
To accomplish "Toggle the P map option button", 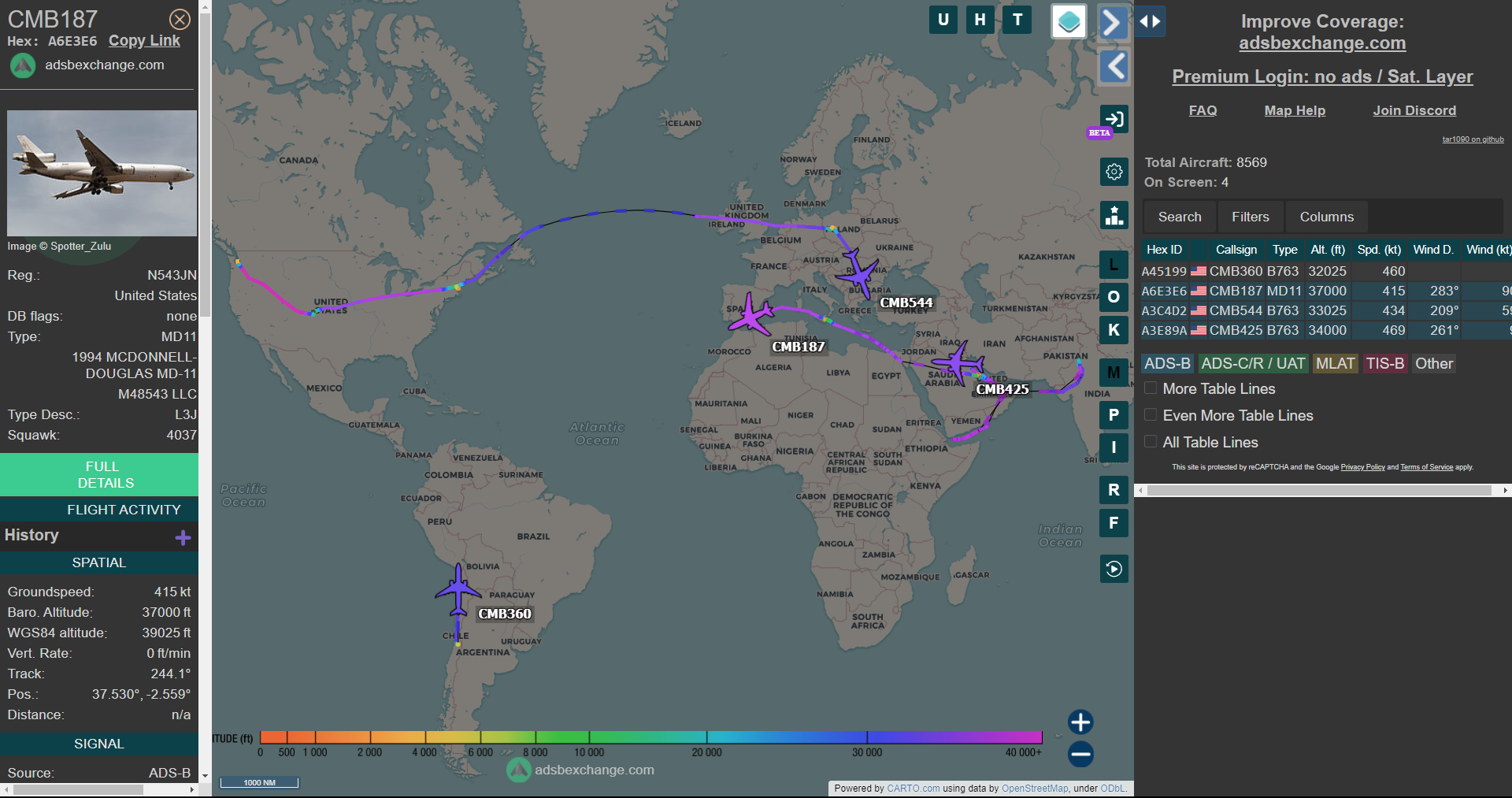I will pos(1114,415).
